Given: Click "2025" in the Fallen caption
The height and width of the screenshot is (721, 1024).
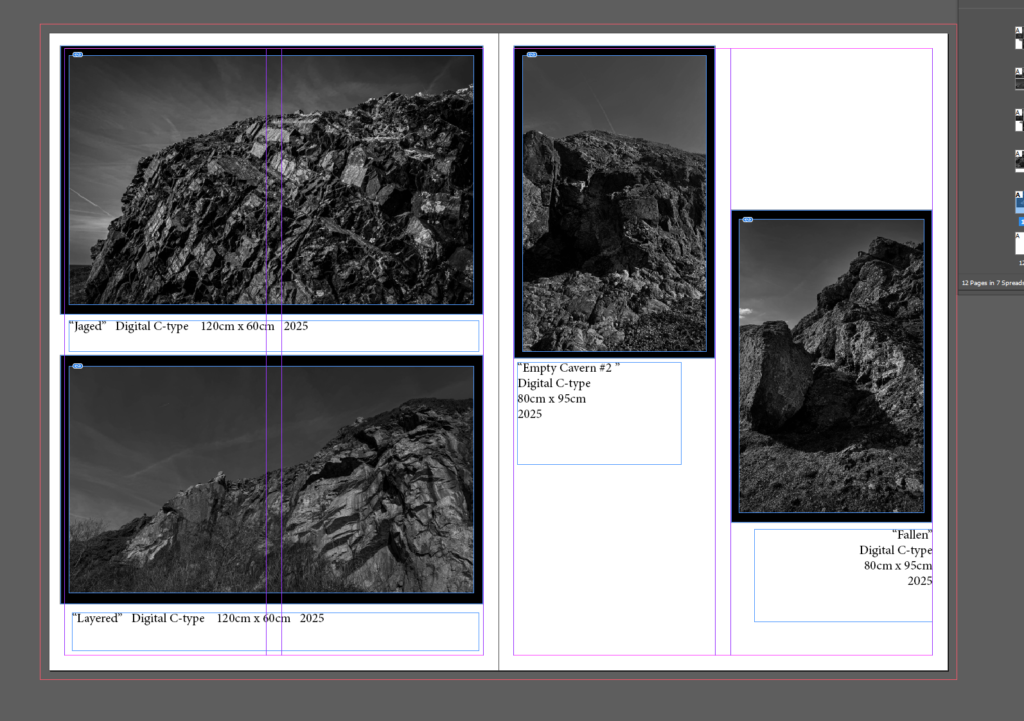Looking at the screenshot, I should (920, 581).
